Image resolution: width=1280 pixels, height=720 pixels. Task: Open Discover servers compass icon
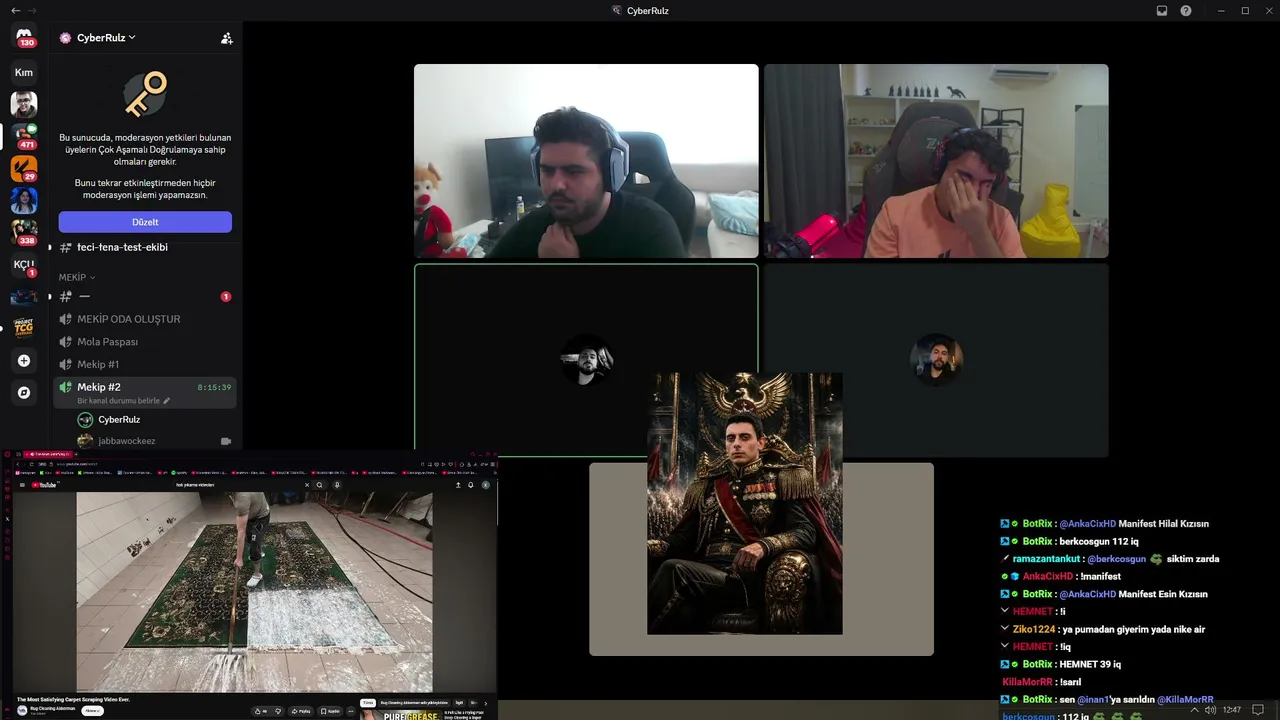[24, 393]
